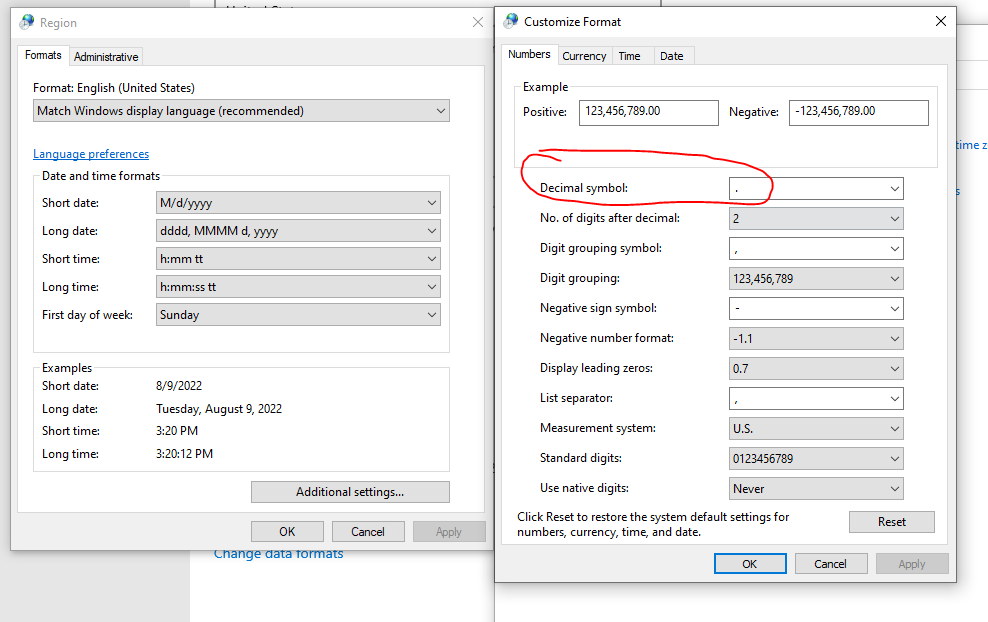Click the Positive example field

tap(648, 112)
